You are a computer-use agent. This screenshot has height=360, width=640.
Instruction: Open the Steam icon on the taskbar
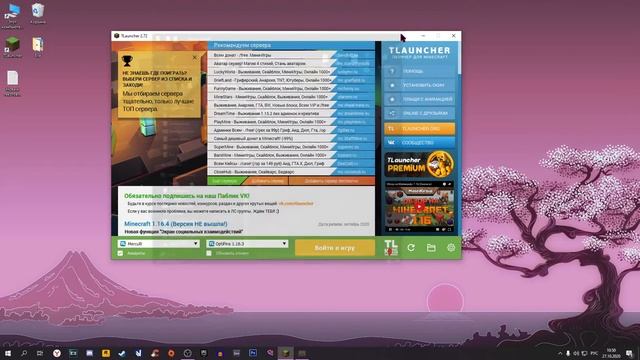[x=122, y=353]
